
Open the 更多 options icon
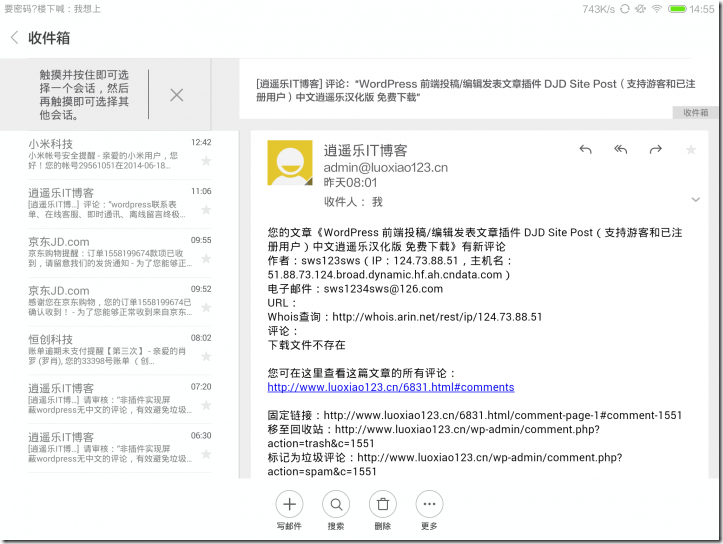click(429, 504)
